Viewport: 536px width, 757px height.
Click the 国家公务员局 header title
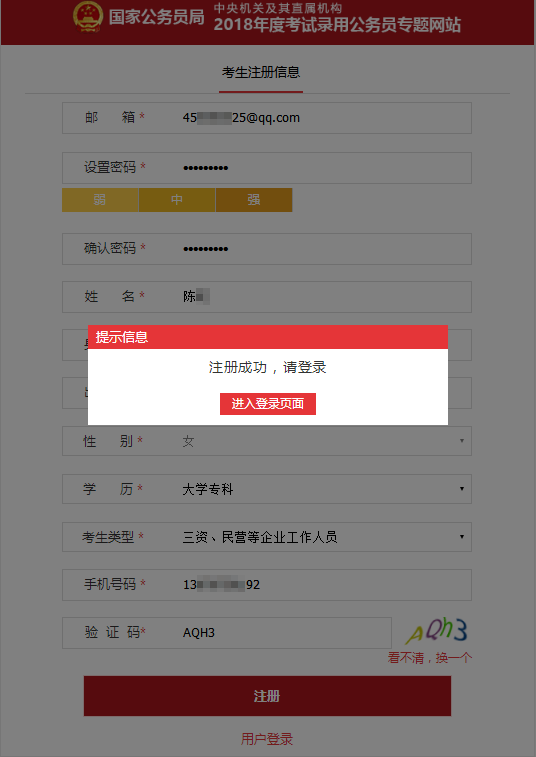click(x=156, y=17)
